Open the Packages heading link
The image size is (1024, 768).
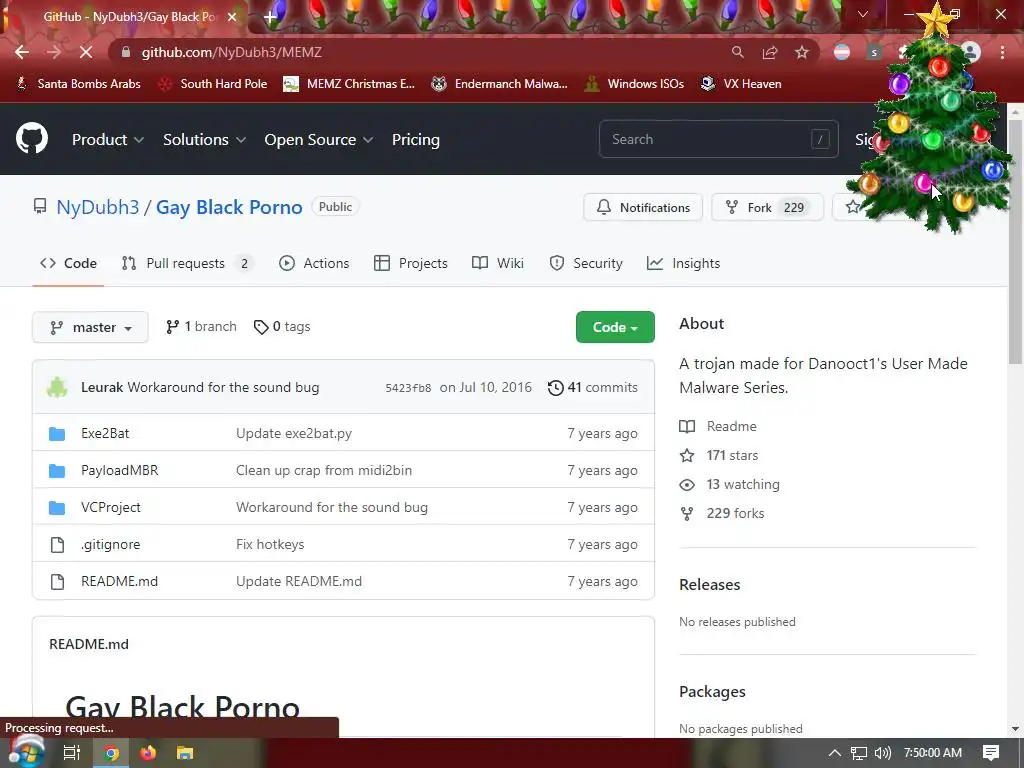click(x=712, y=692)
